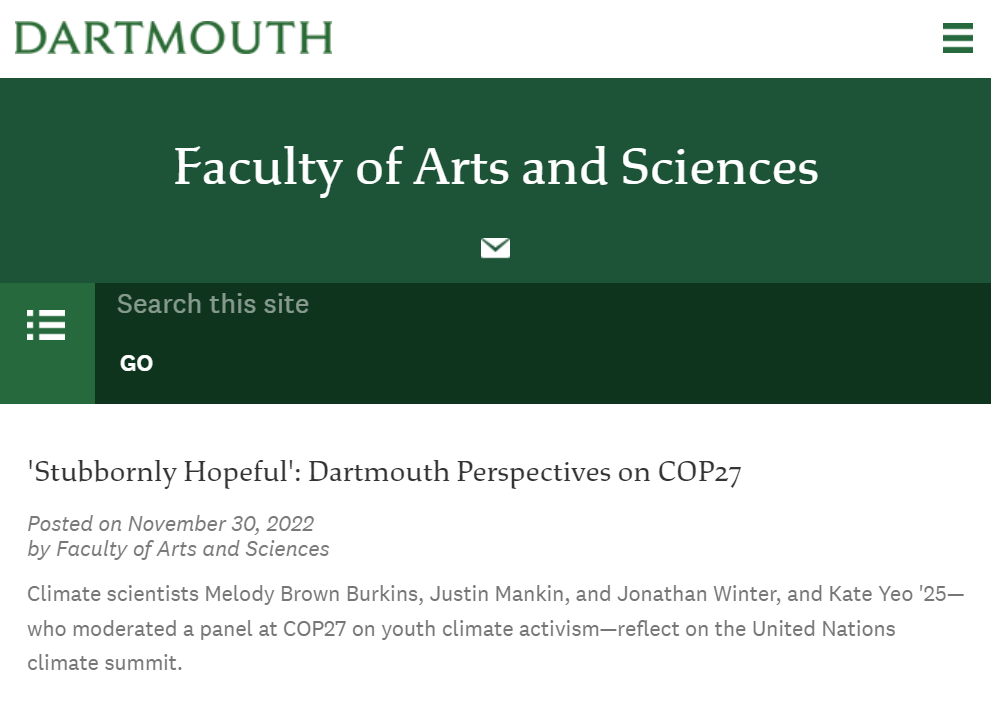Click the envelope email icon
The width and height of the screenshot is (991, 708).
click(495, 247)
